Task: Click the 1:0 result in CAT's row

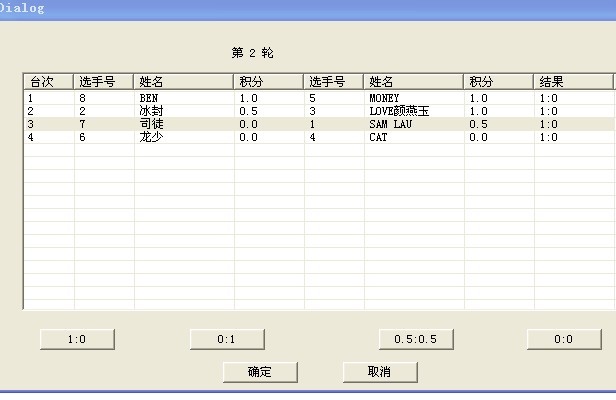Action: [548, 137]
